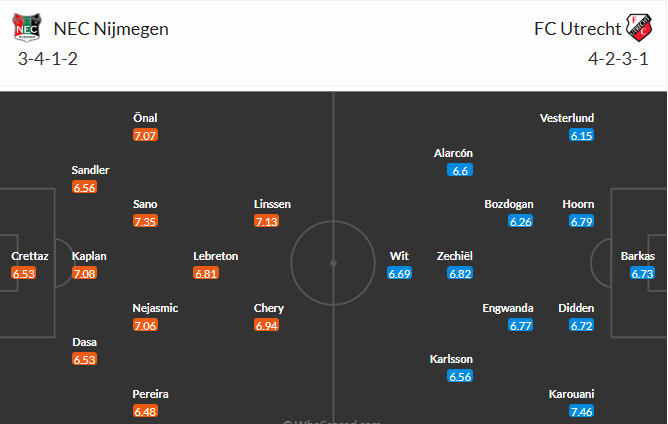Click Hoorn's 6.79 rating badge
Screen dimensions: 668x424
tap(581, 221)
